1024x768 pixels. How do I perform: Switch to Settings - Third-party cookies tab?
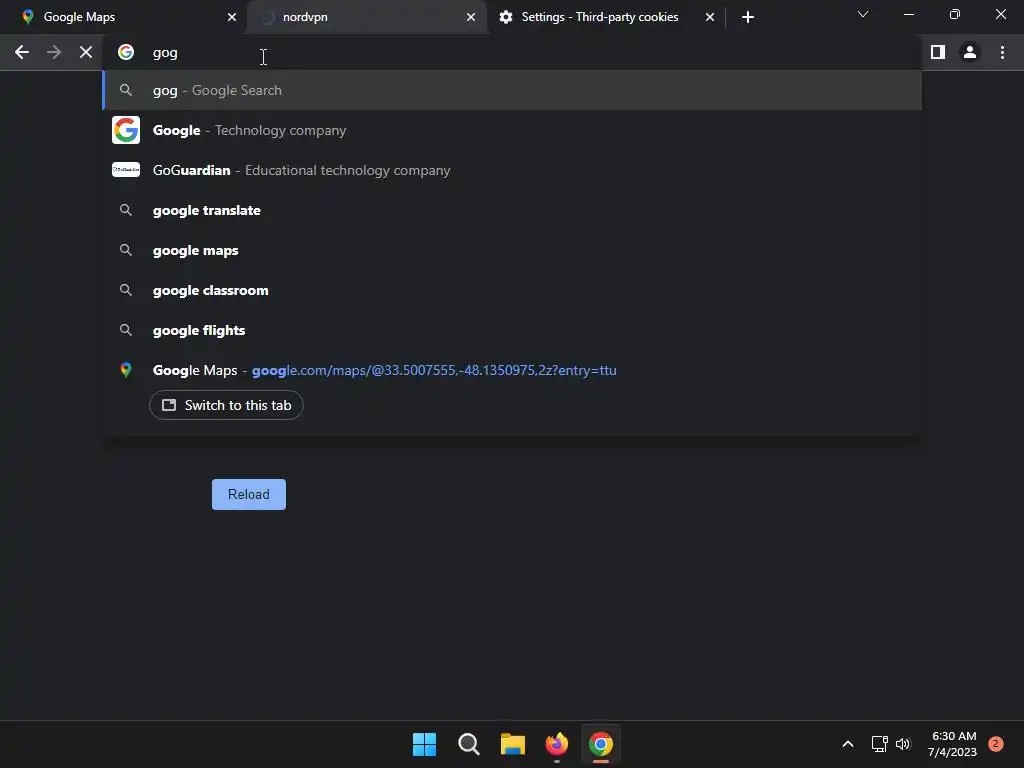(605, 17)
